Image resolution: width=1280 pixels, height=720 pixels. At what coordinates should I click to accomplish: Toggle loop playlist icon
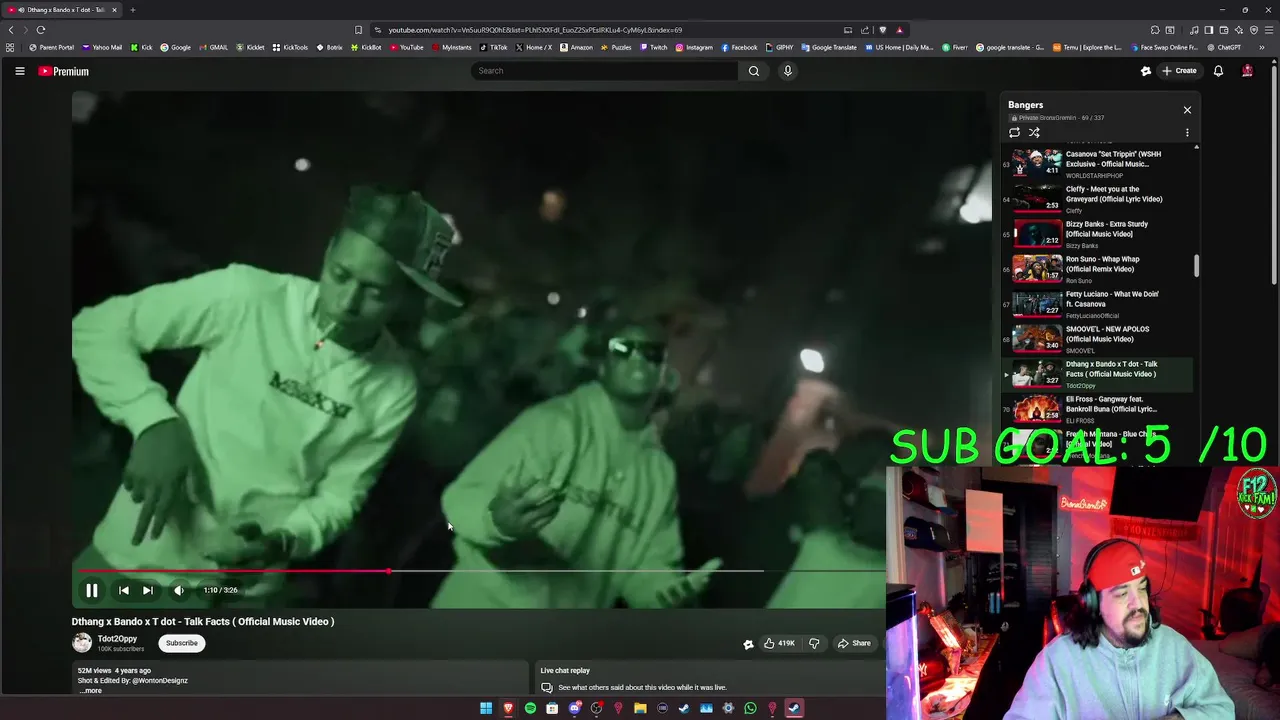(1014, 132)
